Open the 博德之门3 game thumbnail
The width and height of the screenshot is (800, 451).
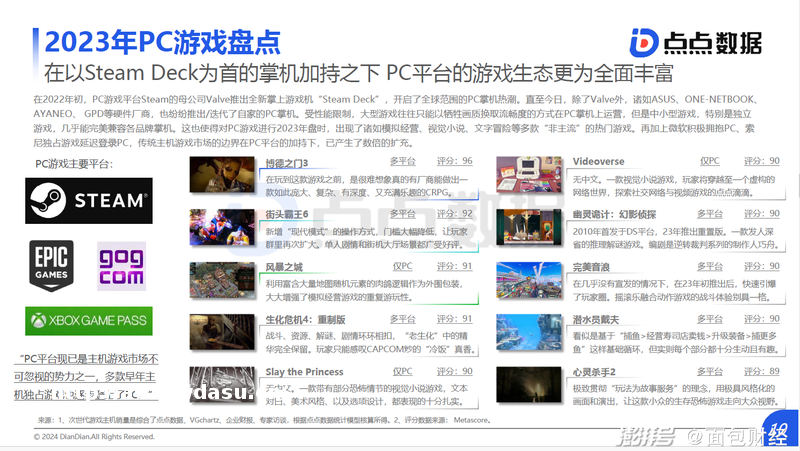223,177
